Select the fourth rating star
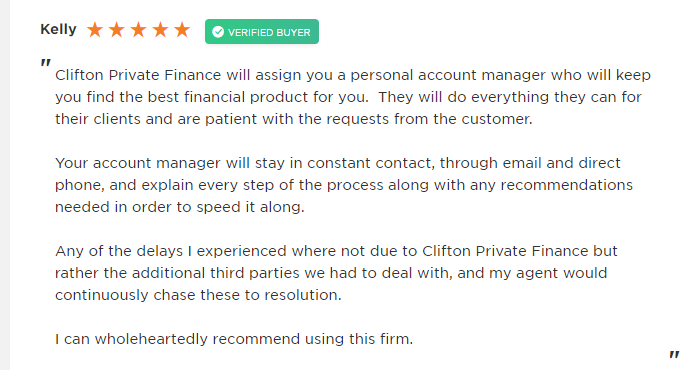The height and width of the screenshot is (370, 692). [x=160, y=30]
